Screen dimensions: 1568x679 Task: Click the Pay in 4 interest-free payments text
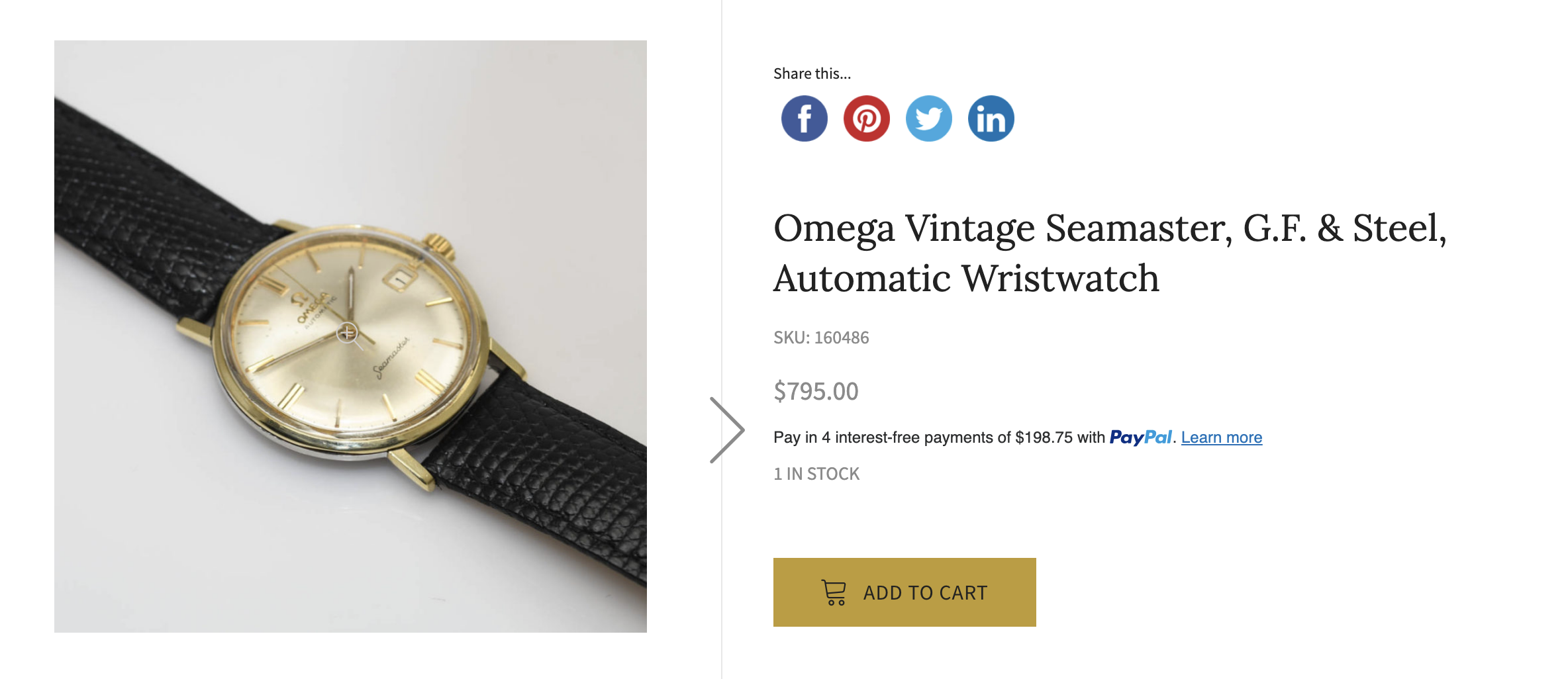(x=939, y=437)
